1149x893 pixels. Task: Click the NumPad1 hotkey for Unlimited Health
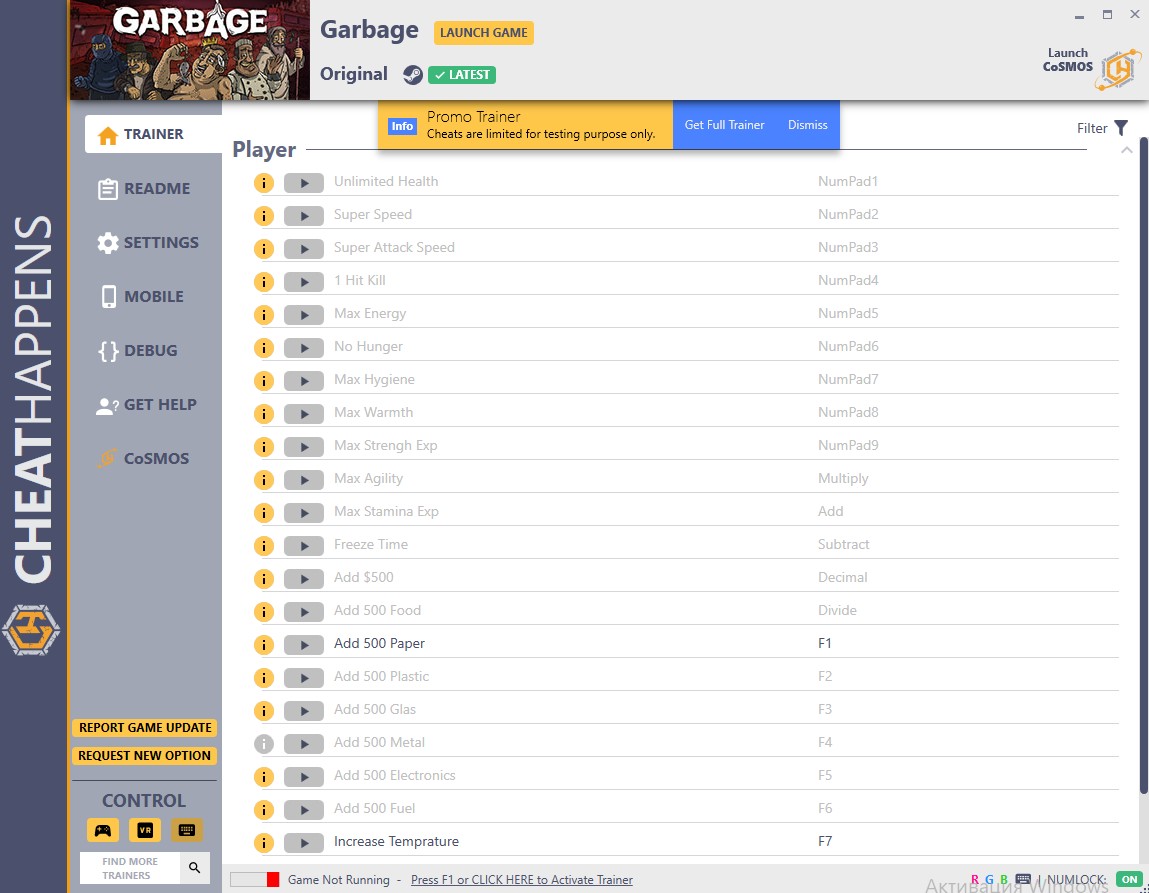click(x=848, y=181)
